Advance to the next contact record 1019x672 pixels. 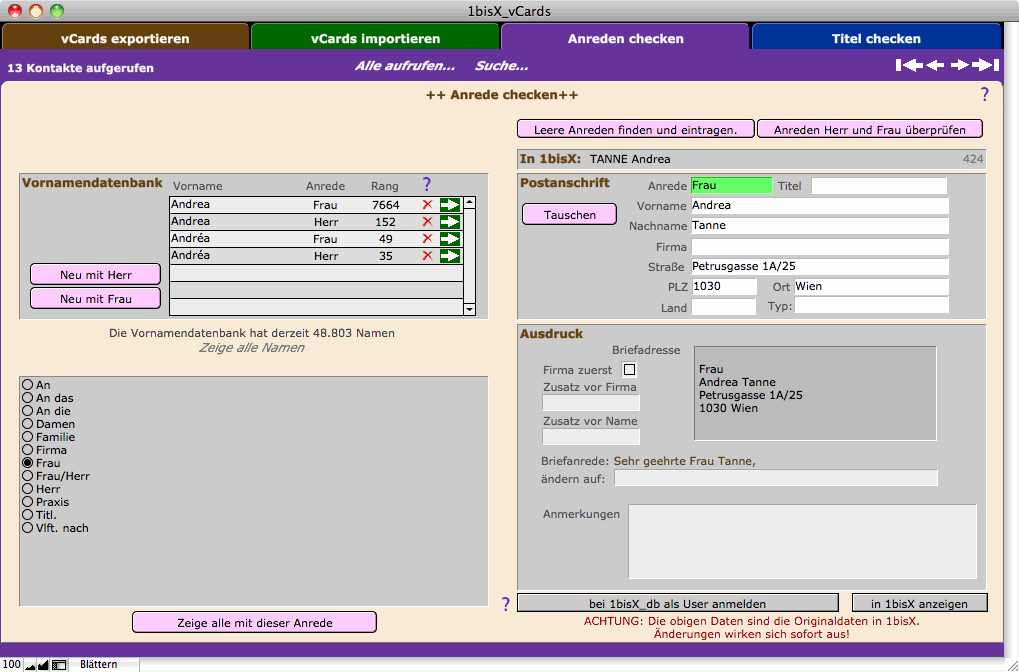[960, 66]
